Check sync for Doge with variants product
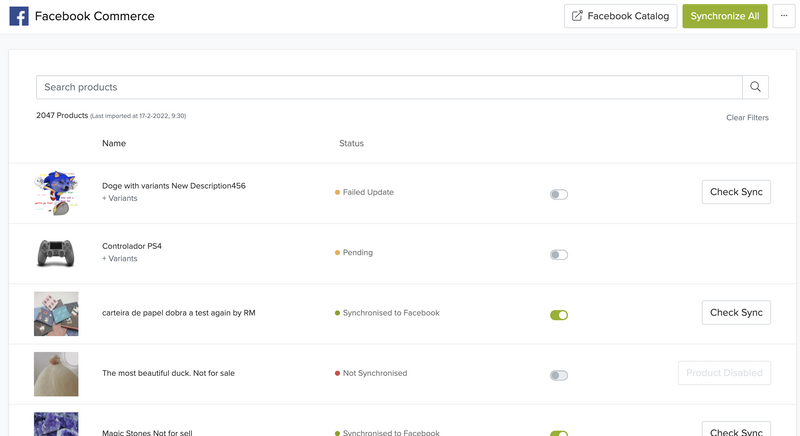The width and height of the screenshot is (800, 436). [736, 192]
